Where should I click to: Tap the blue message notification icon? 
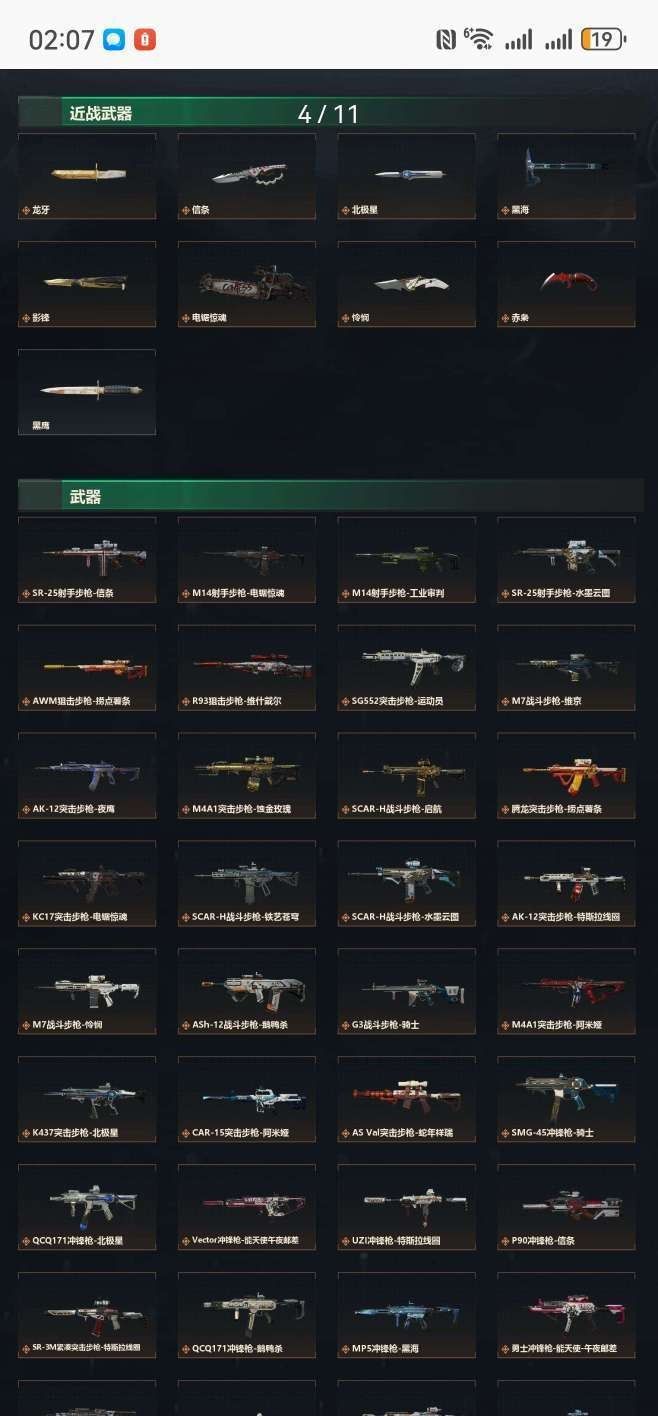(x=114, y=40)
